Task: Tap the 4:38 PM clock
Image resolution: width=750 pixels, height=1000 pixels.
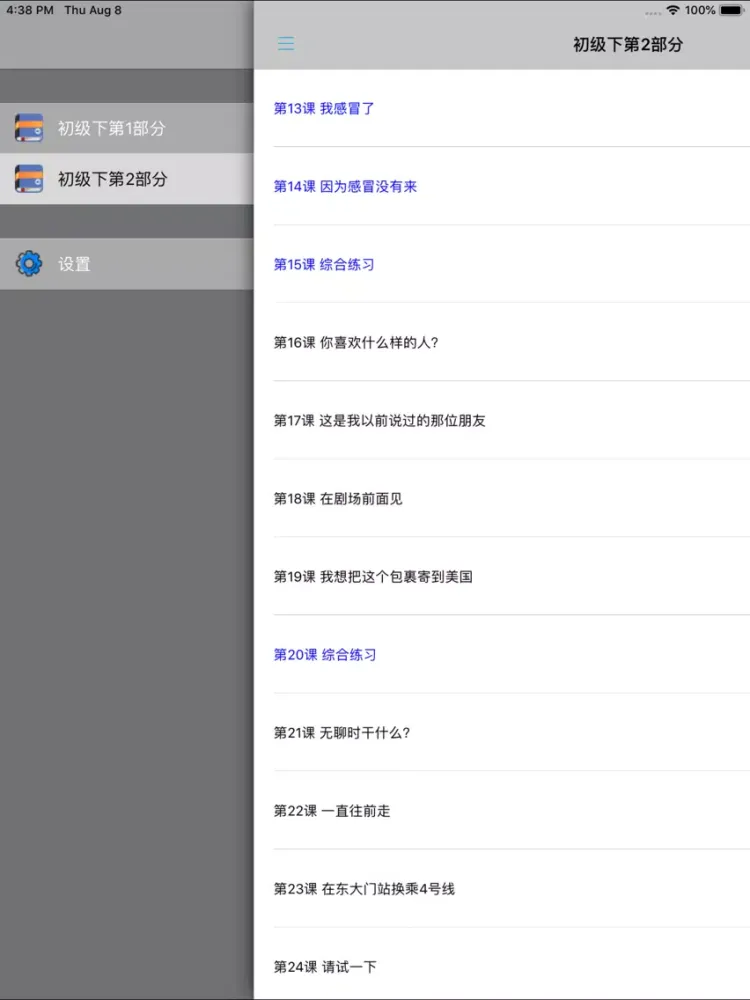Action: point(30,10)
